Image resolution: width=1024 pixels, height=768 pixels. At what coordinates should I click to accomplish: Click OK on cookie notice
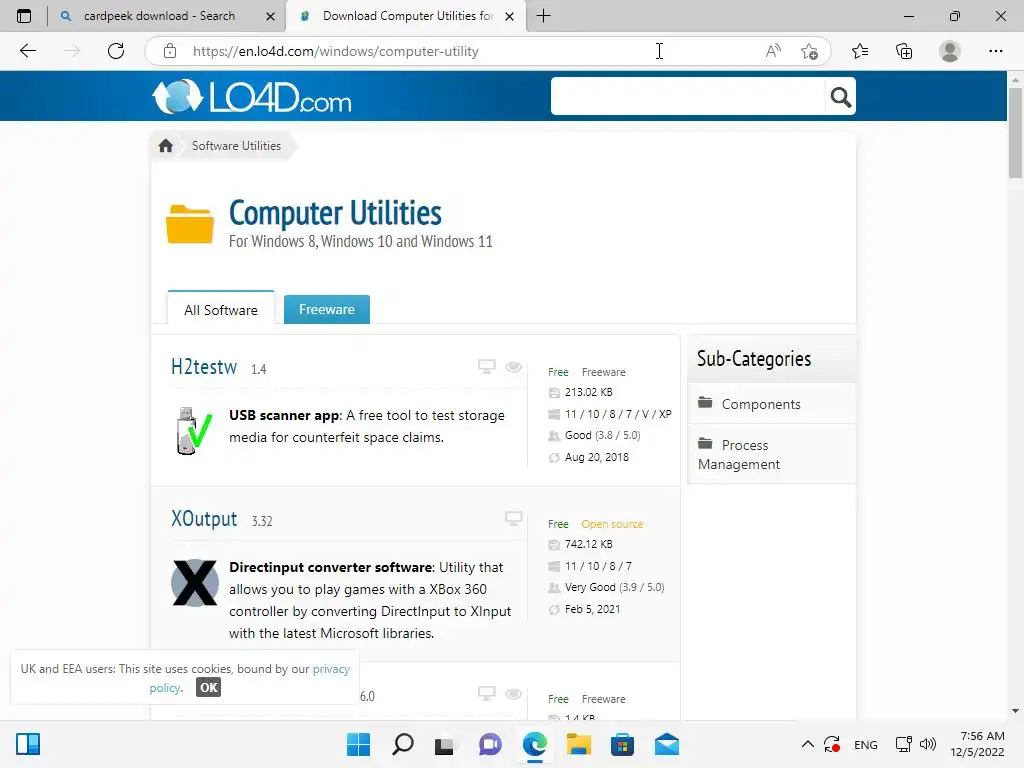[x=208, y=687]
